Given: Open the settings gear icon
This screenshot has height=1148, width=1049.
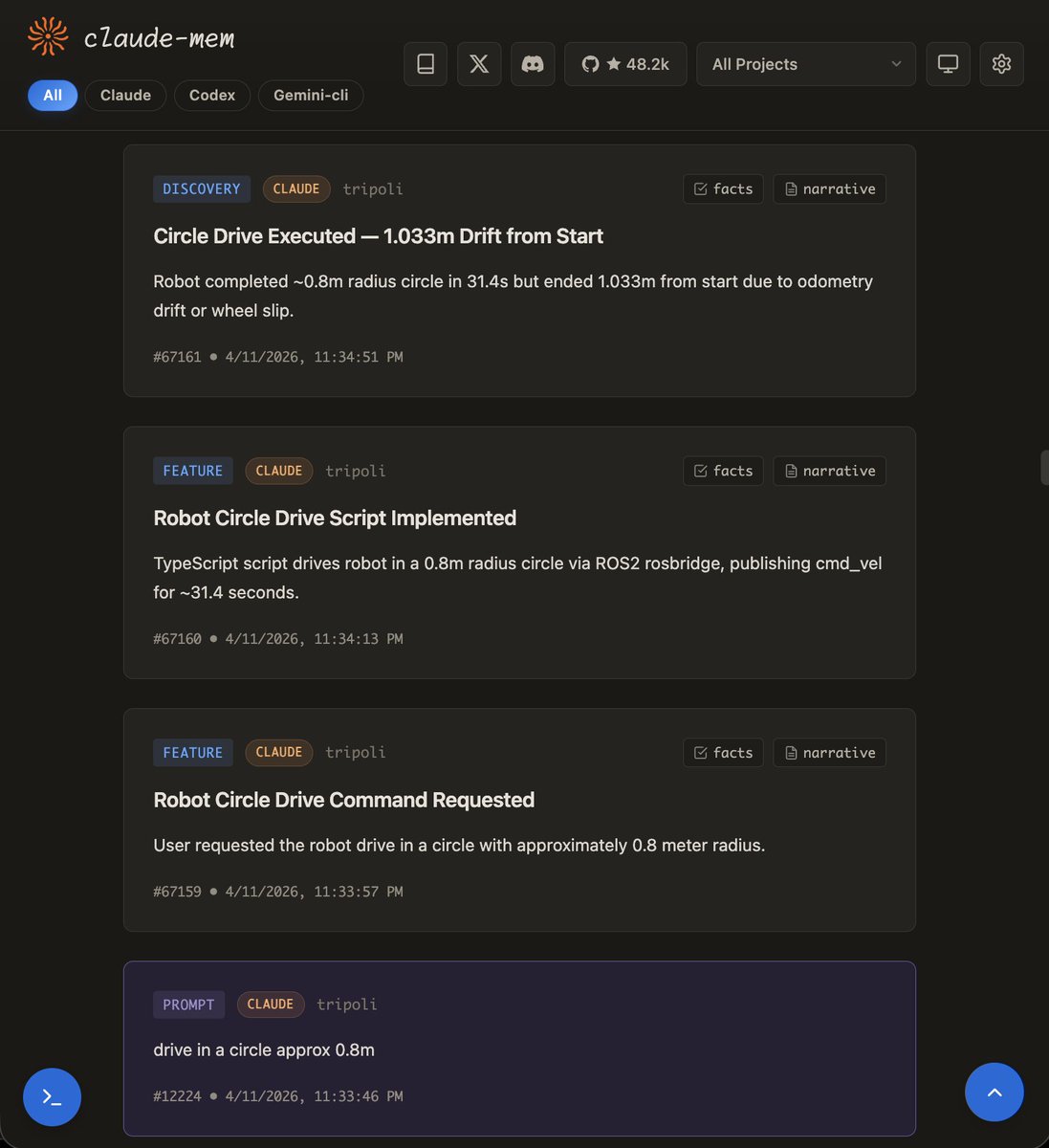Looking at the screenshot, I should 1001,64.
